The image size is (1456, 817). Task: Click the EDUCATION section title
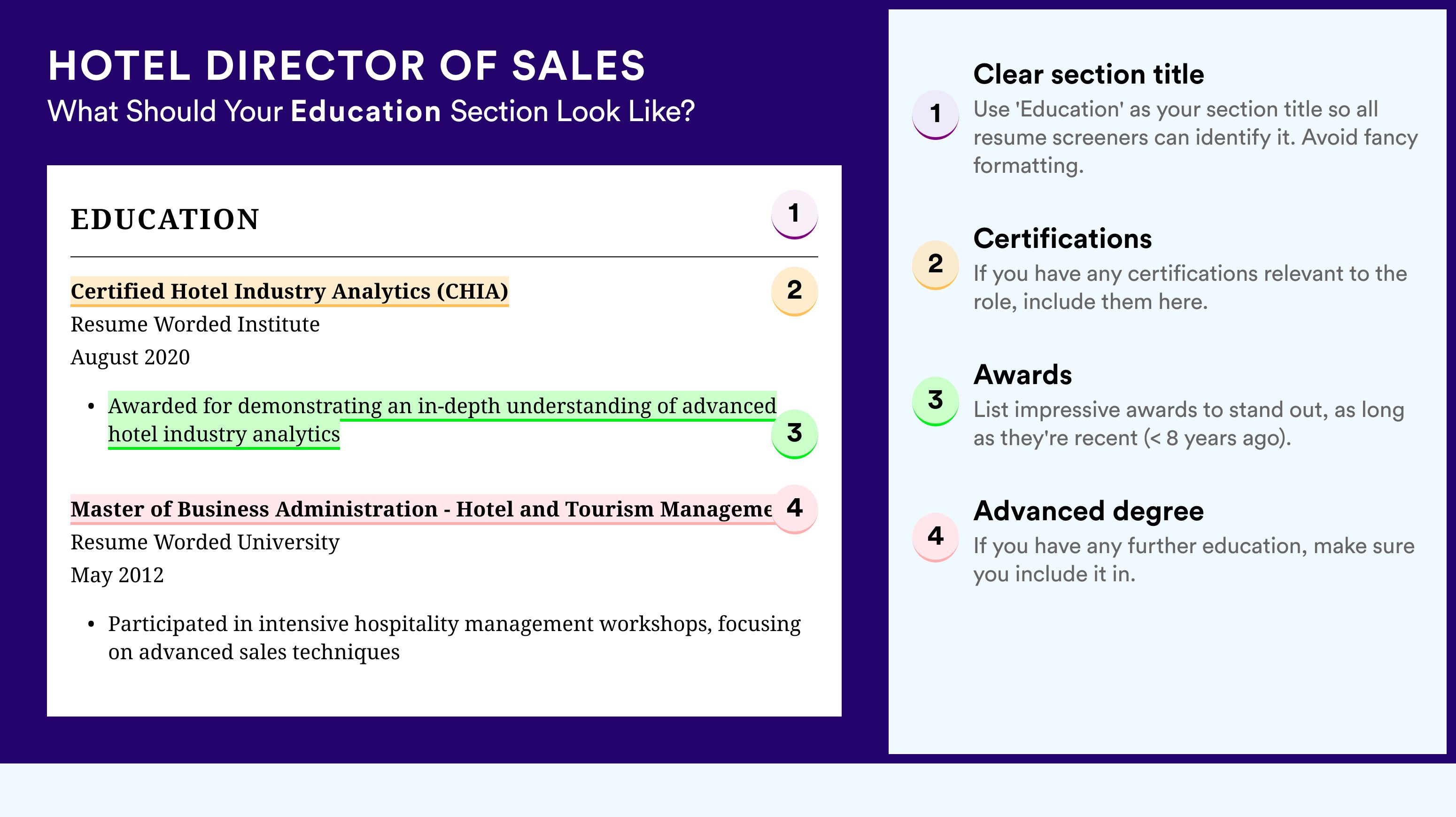click(x=165, y=219)
